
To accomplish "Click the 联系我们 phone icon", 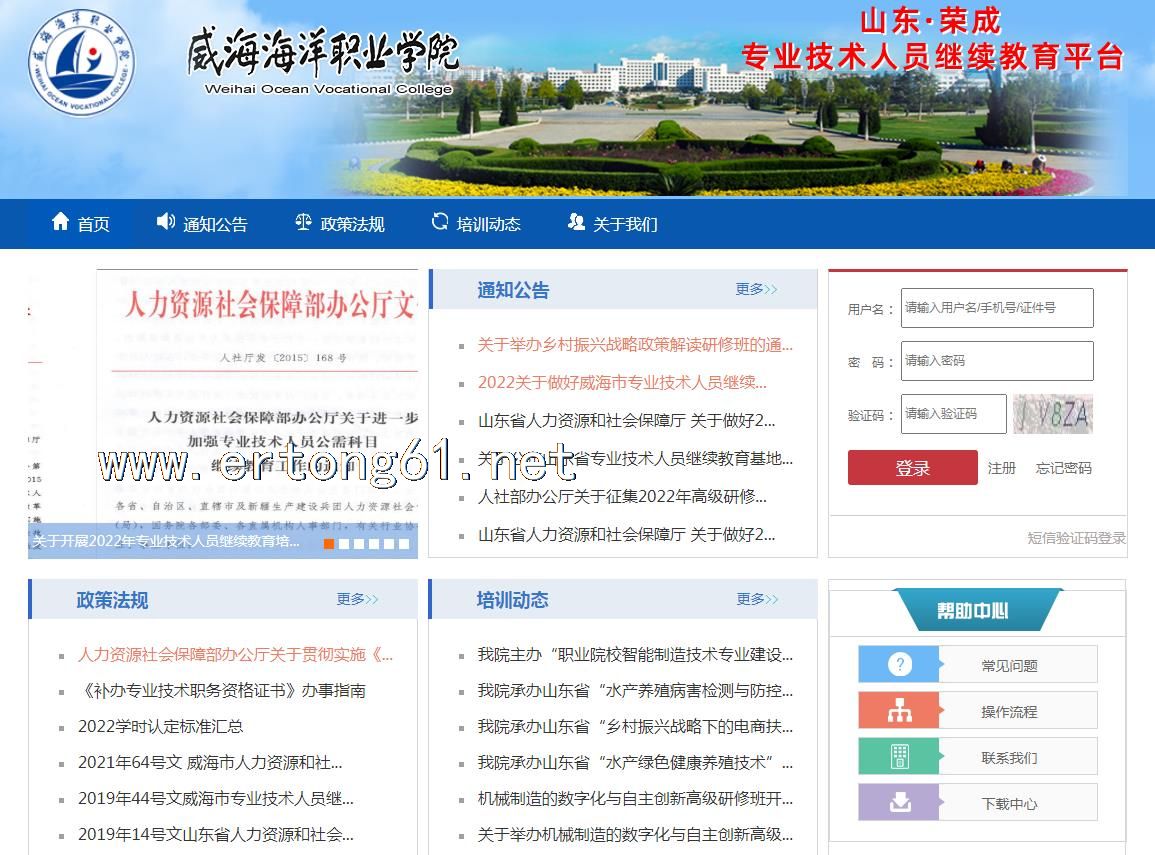I will tap(899, 757).
